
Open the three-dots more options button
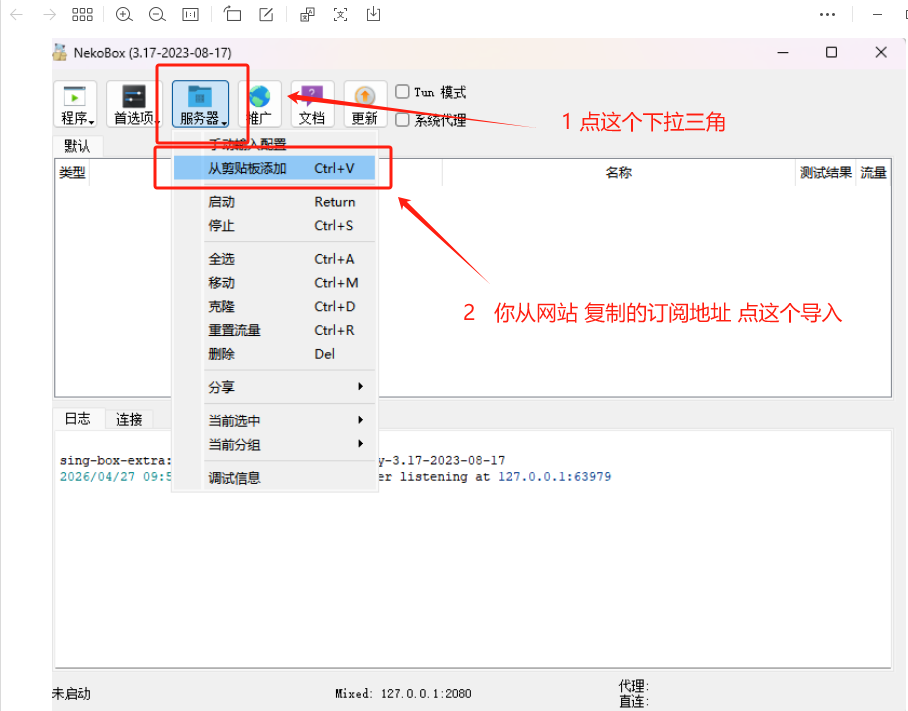827,14
